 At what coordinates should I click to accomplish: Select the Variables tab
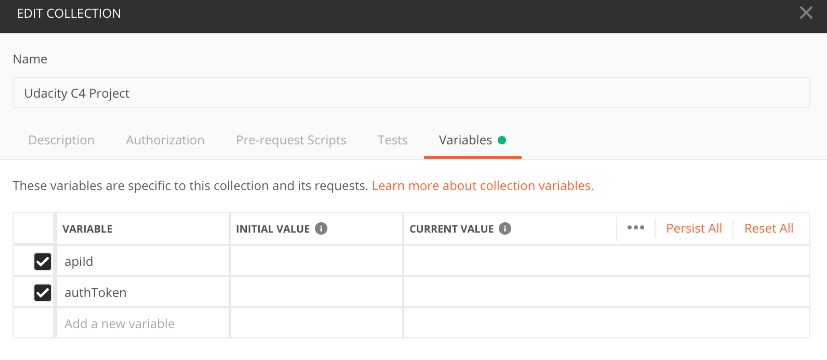click(472, 140)
